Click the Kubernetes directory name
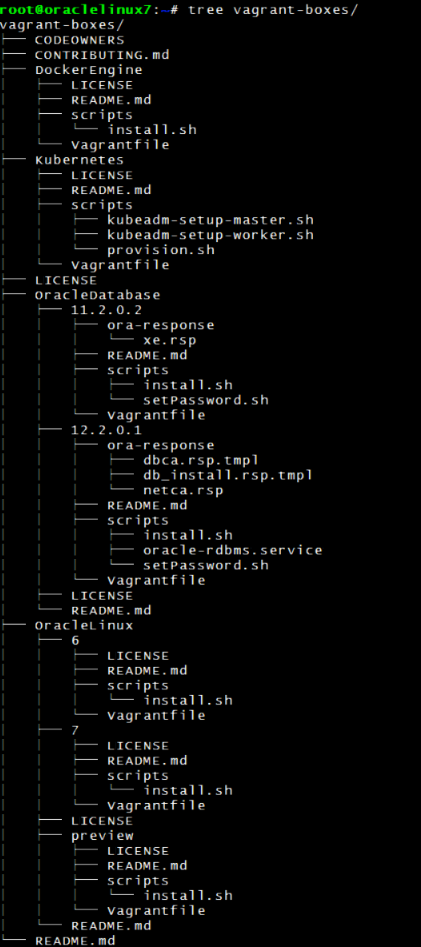The image size is (421, 947). click(80, 160)
